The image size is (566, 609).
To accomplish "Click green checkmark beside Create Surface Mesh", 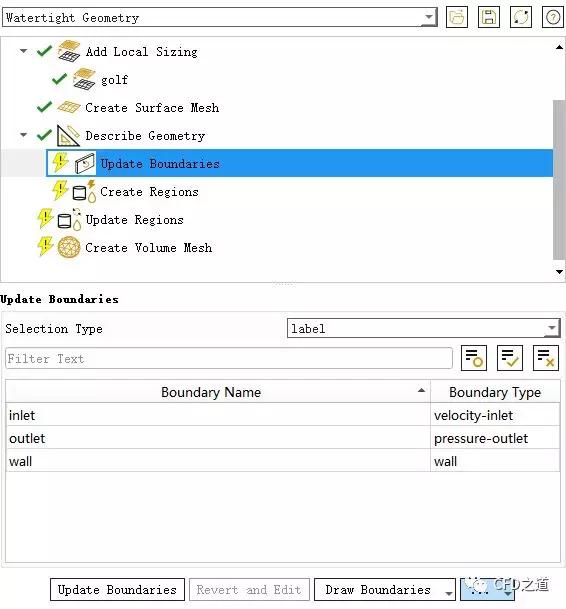I will pyautogui.click(x=44, y=107).
